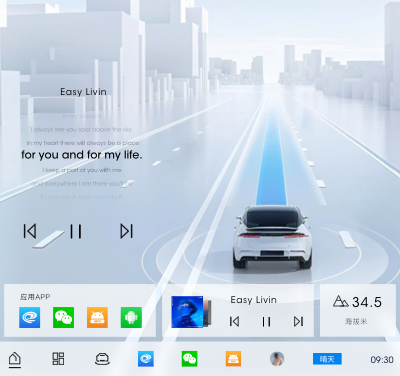This screenshot has width=400, height=376.
Task: Click lyric line 'for you and for my life.'
Action: tap(82, 155)
